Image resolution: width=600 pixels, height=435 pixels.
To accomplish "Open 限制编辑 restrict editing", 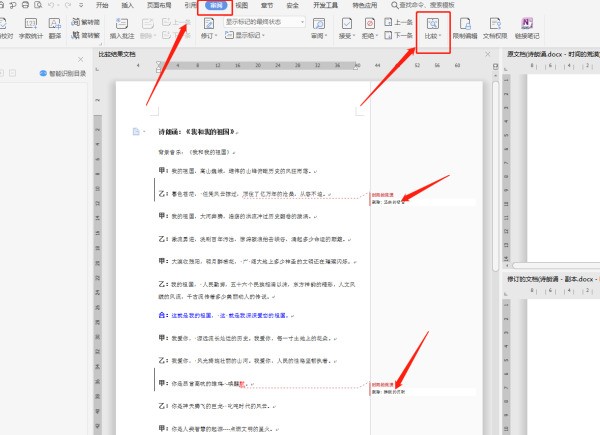I will (x=465, y=28).
